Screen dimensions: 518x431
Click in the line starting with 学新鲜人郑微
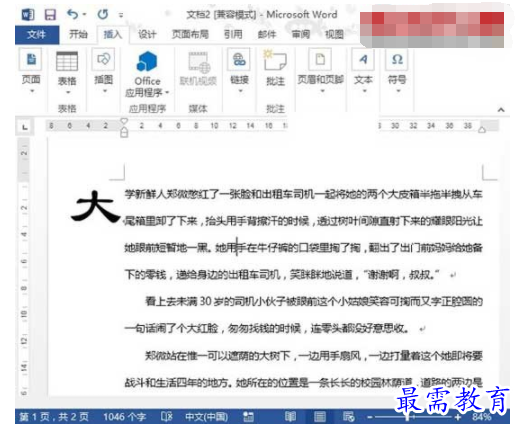pyautogui.click(x=303, y=194)
